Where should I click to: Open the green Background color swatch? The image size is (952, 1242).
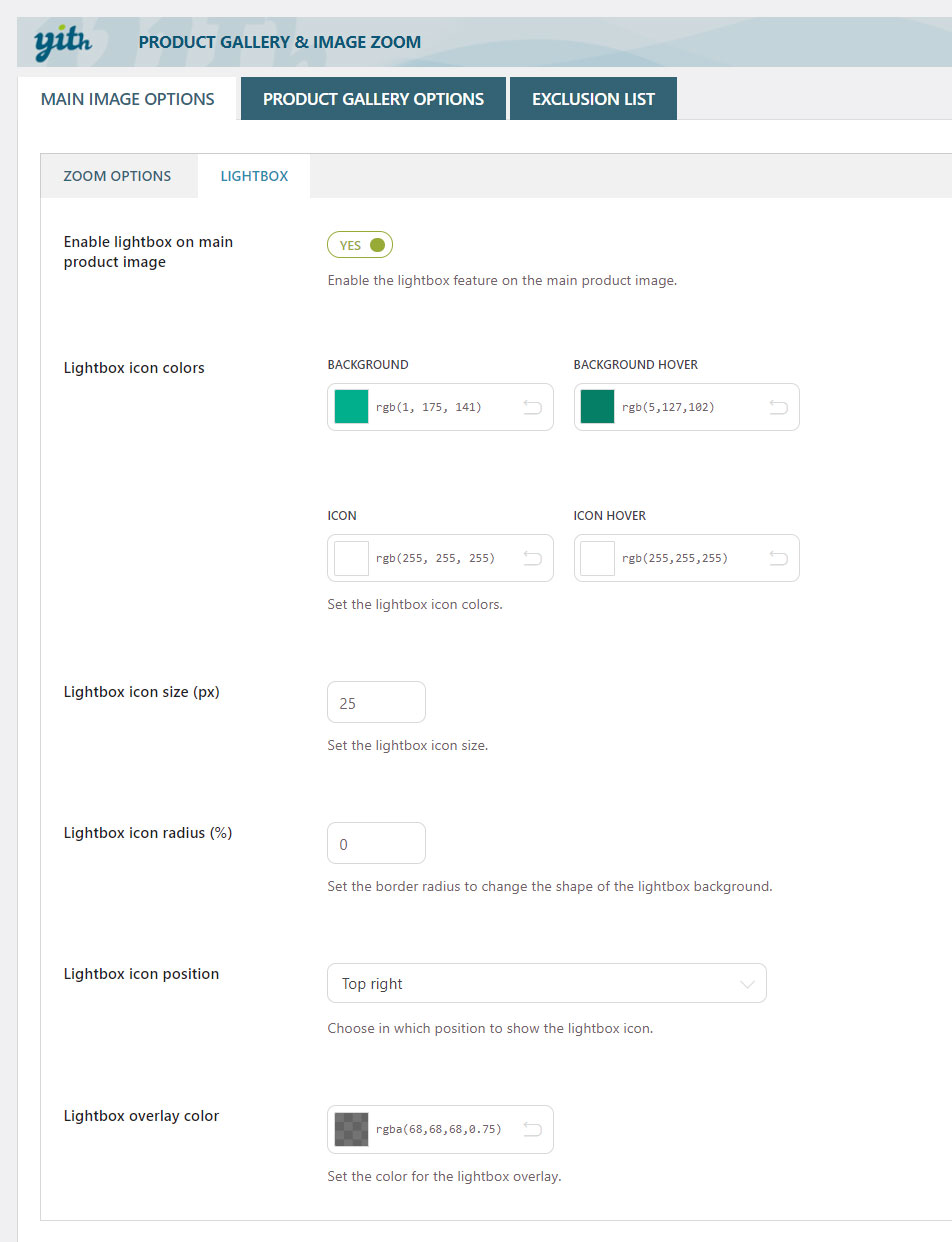tap(351, 407)
